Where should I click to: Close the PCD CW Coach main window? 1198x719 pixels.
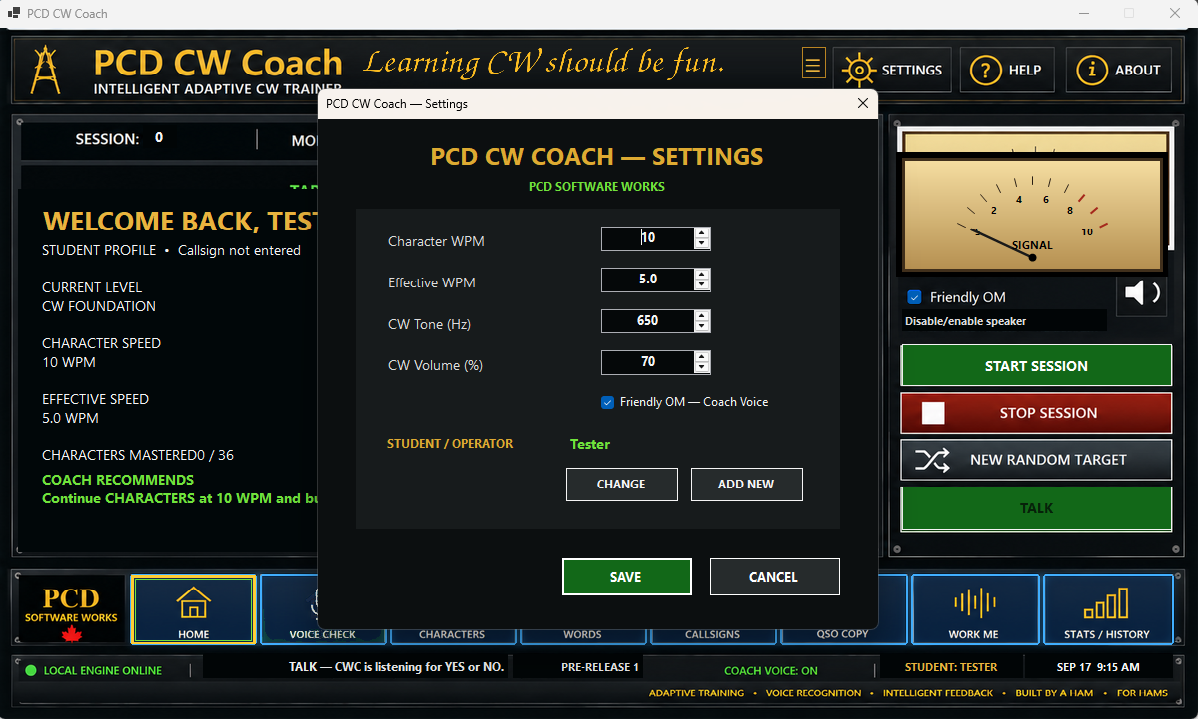point(1174,14)
